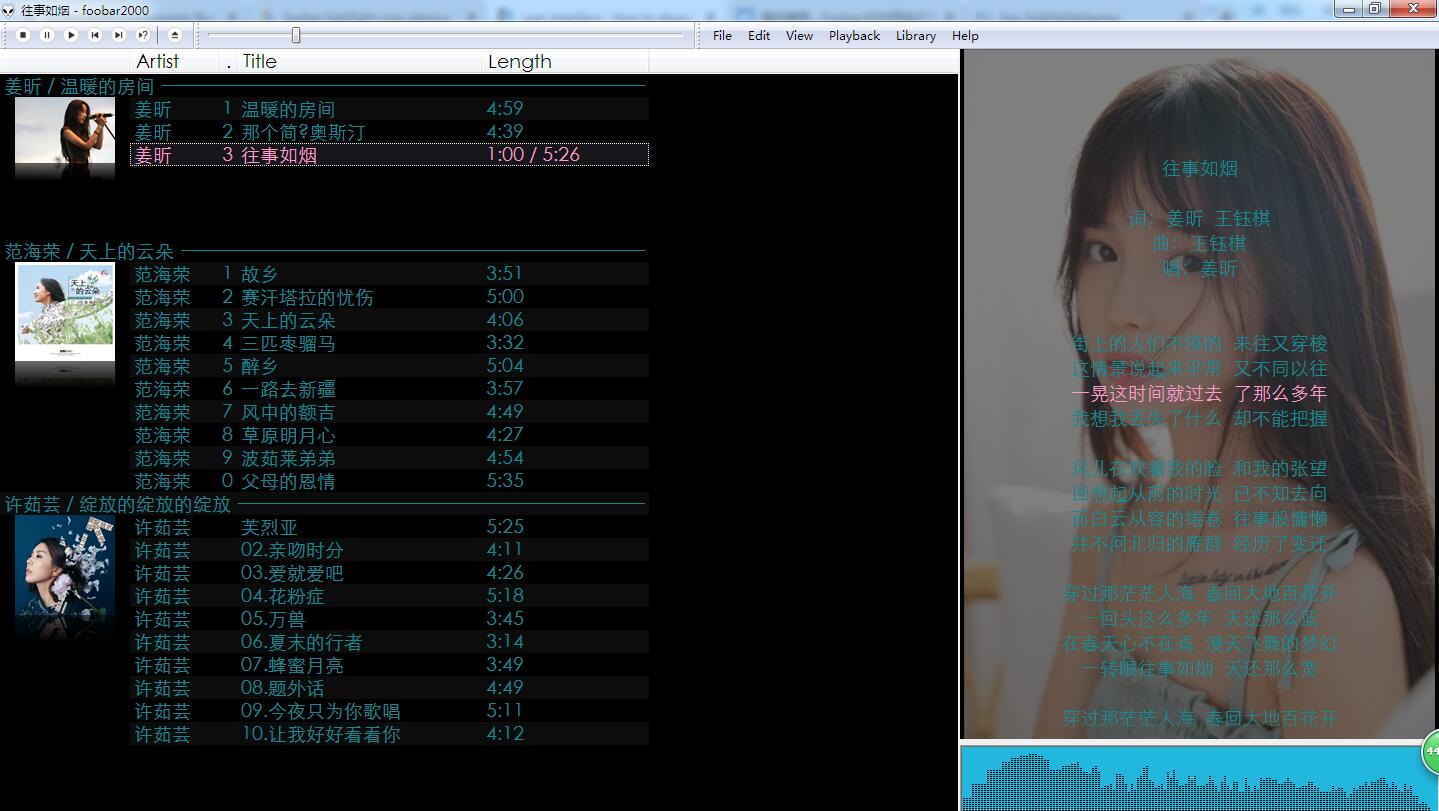Image resolution: width=1439 pixels, height=811 pixels.
Task: Select track 草原明月心
Action: 390,434
